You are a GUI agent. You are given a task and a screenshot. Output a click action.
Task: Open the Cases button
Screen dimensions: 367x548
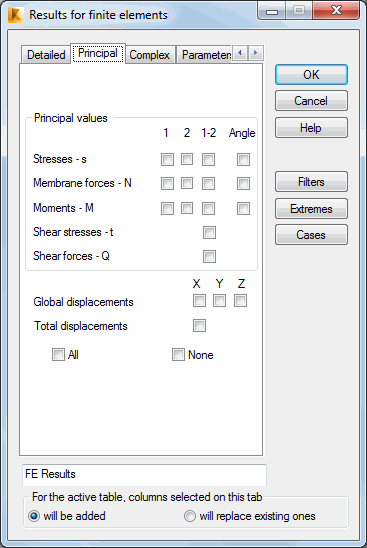pos(311,235)
